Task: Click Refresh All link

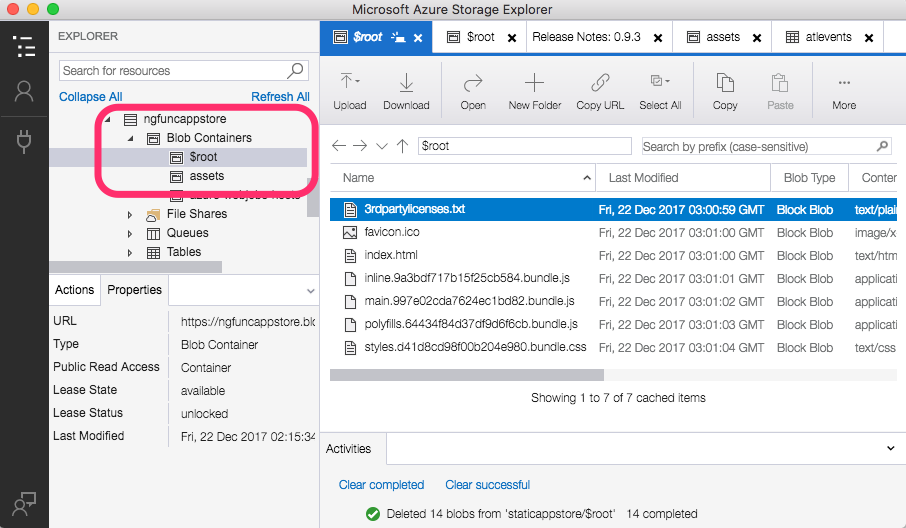Action: 280,96
